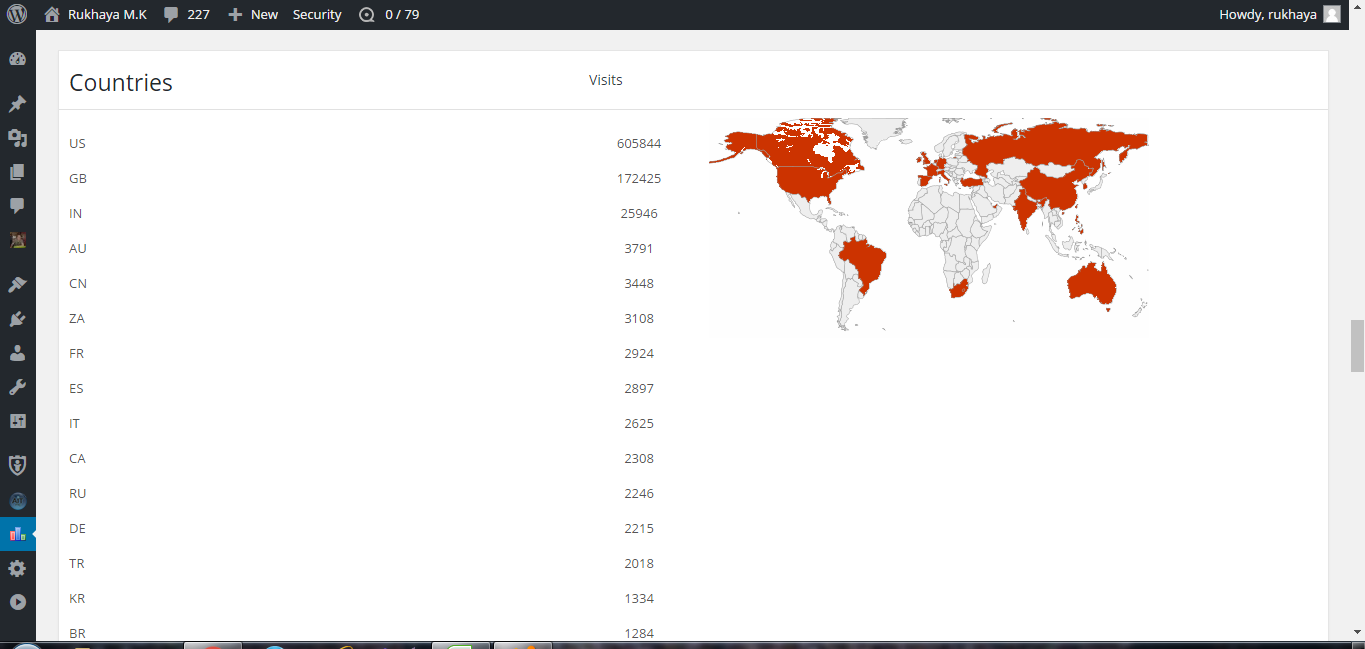This screenshot has height=649, width=1365.
Task: Open the WordPress logo menu
Action: 17,14
